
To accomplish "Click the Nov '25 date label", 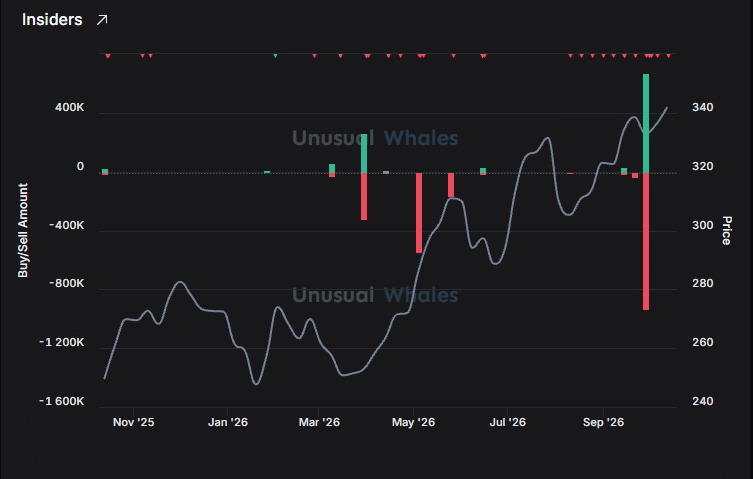I will pos(134,422).
